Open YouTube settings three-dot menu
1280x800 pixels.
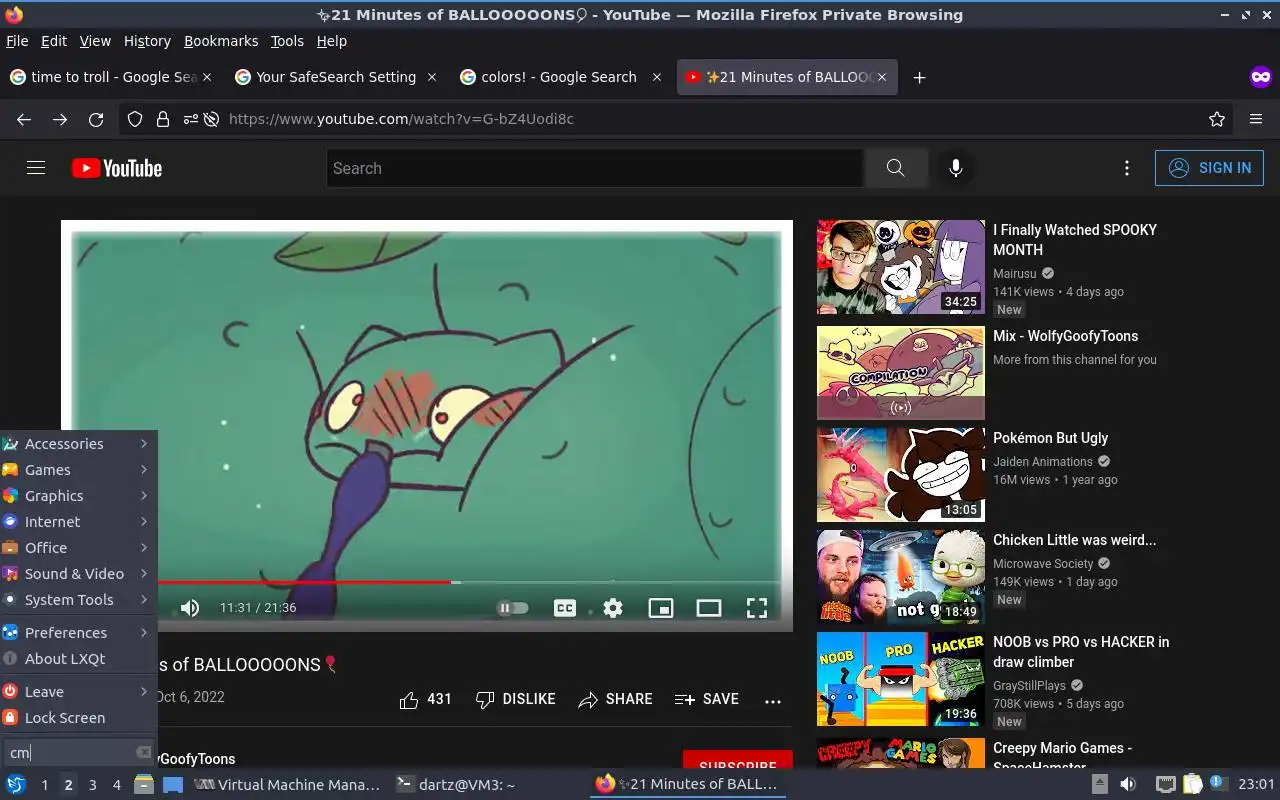[1127, 168]
